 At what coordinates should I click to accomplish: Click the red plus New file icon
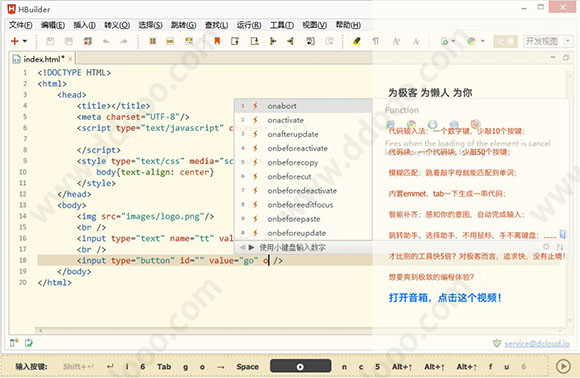(14, 41)
